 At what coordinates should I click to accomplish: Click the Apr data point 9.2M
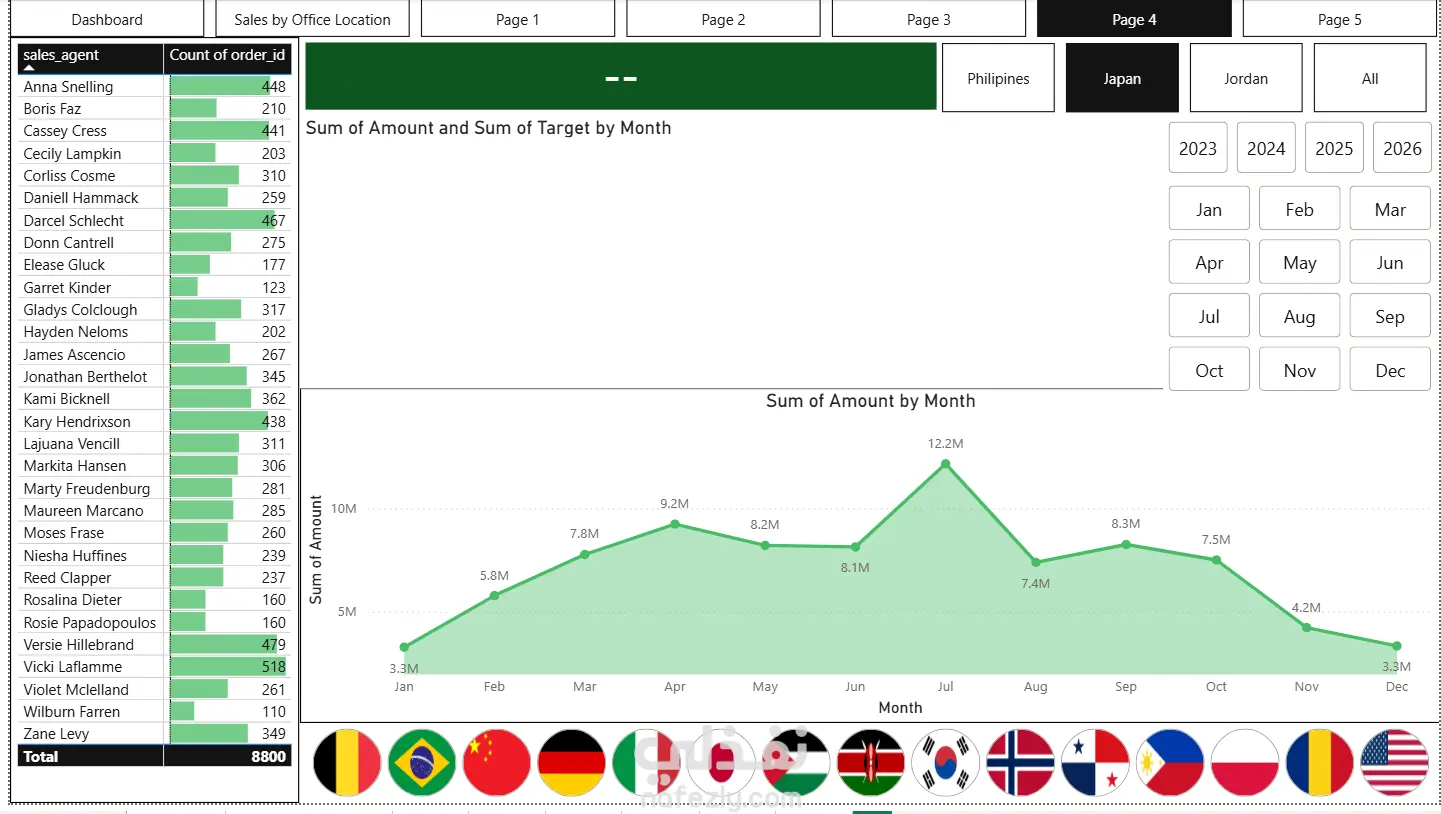pos(675,524)
